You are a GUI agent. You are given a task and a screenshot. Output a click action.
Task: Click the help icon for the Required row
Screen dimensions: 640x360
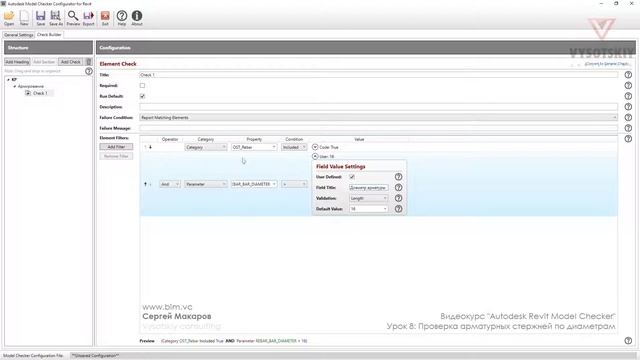[x=628, y=85]
